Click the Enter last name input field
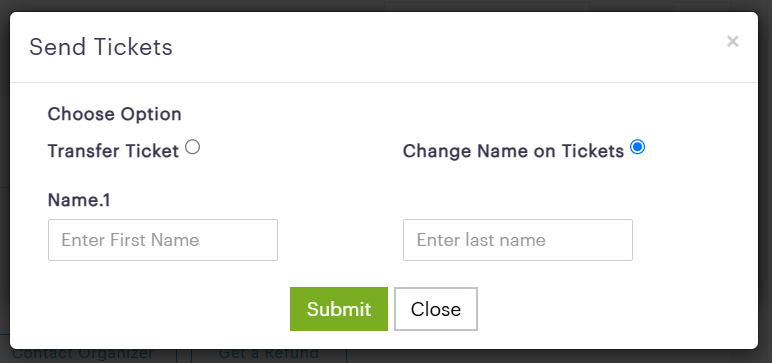Screen dimensions: 772x363 click(x=518, y=240)
